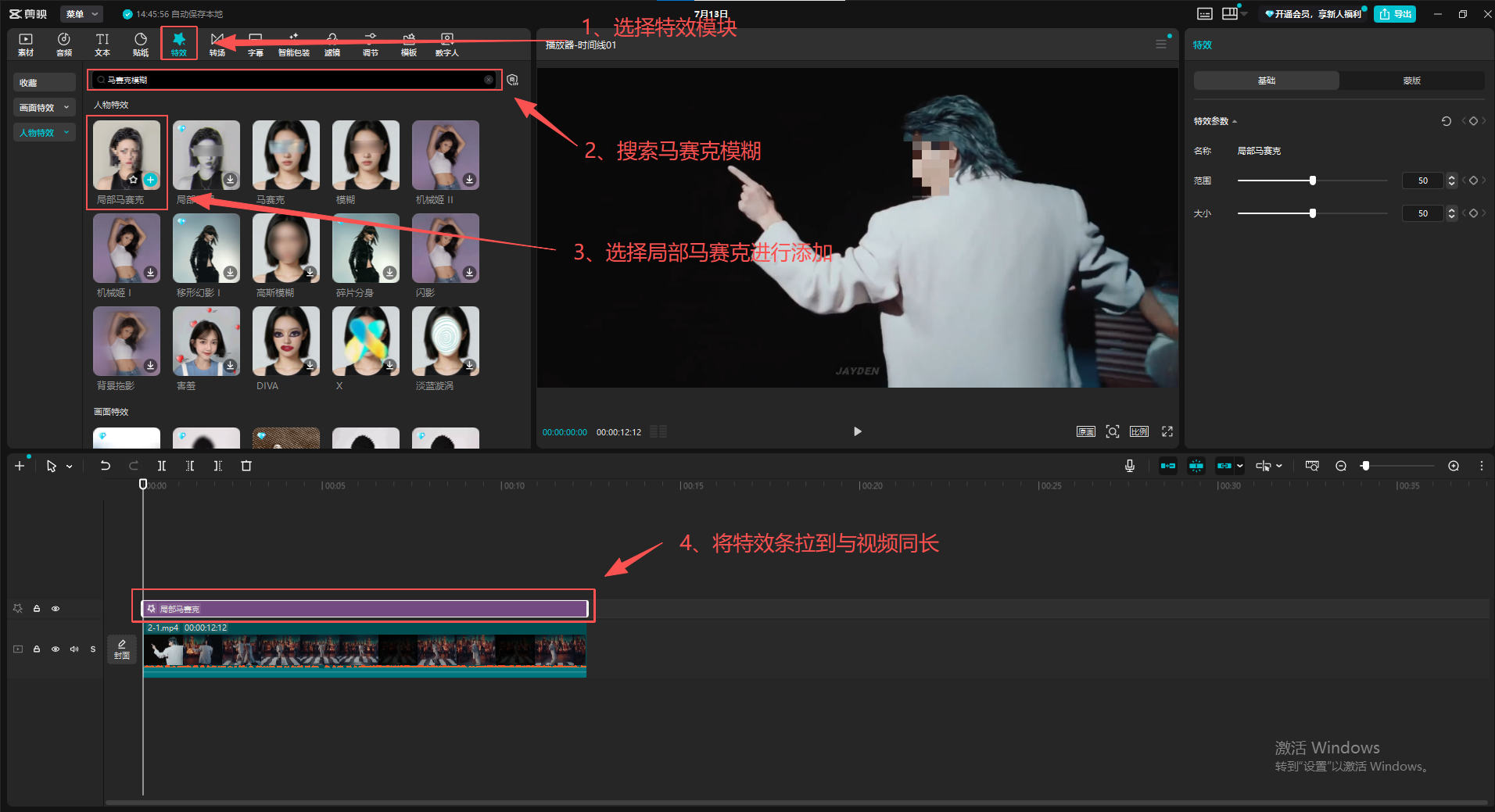This screenshot has width=1495, height=812.
Task: Open the timeline more-options vertical dots
Action: pyautogui.click(x=1481, y=466)
